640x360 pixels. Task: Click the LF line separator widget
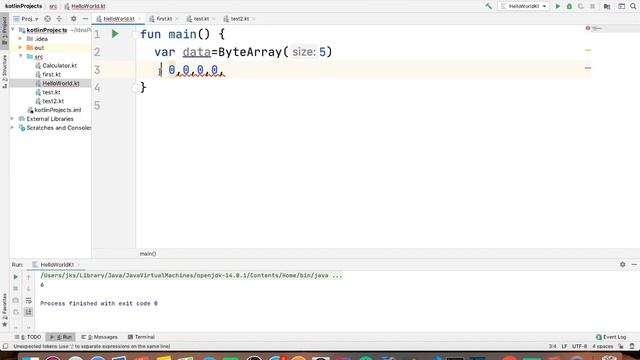pyautogui.click(x=564, y=346)
